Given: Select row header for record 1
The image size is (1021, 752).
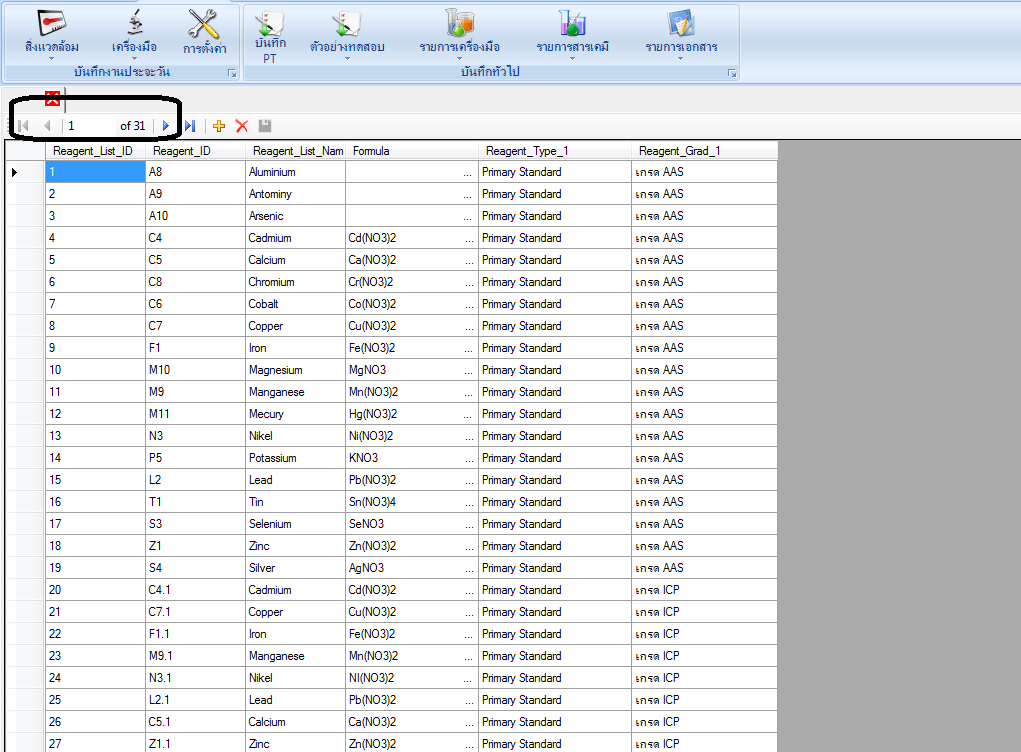Looking at the screenshot, I should point(24,172).
